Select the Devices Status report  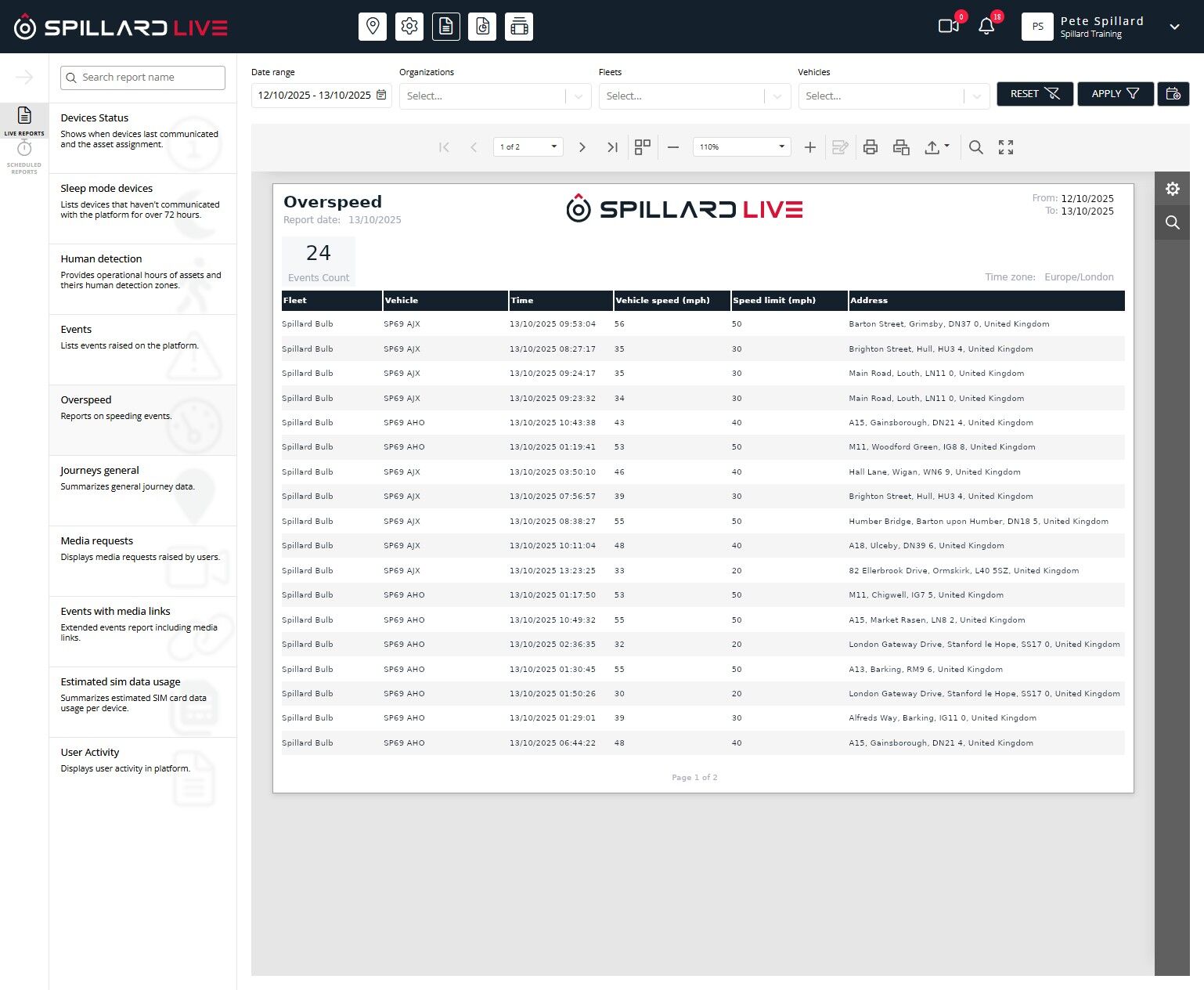coord(142,139)
